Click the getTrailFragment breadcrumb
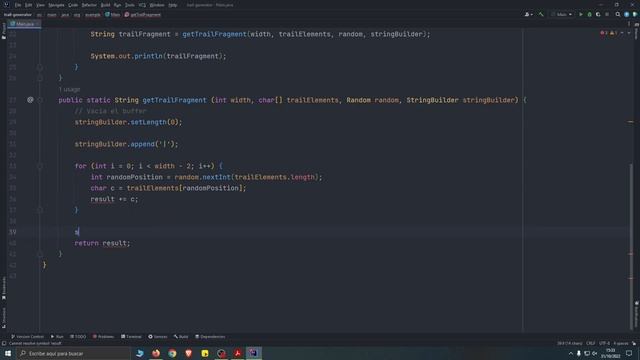 point(143,15)
